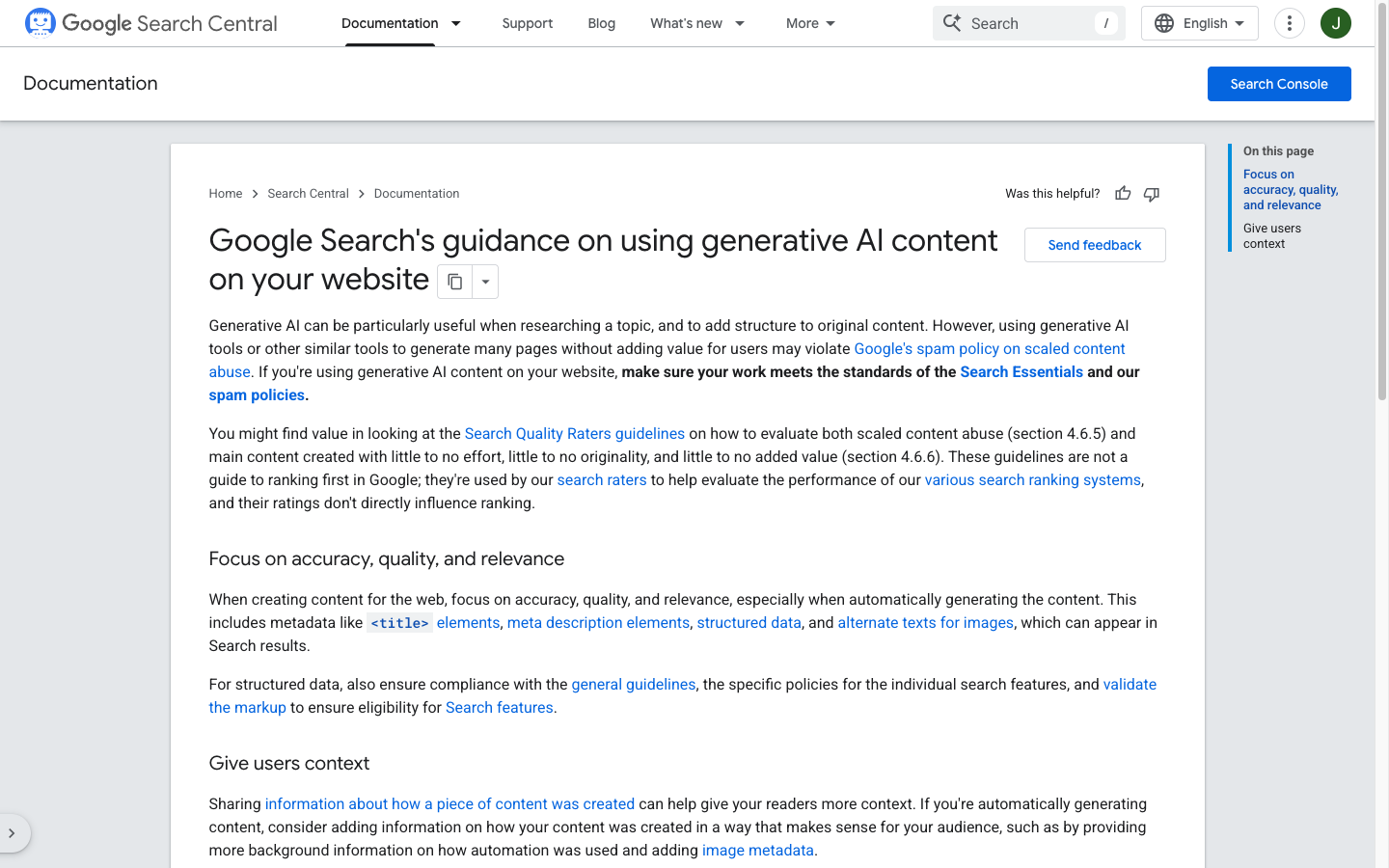The height and width of the screenshot is (868, 1389).
Task: Click the Documentation page header title
Action: tap(91, 83)
